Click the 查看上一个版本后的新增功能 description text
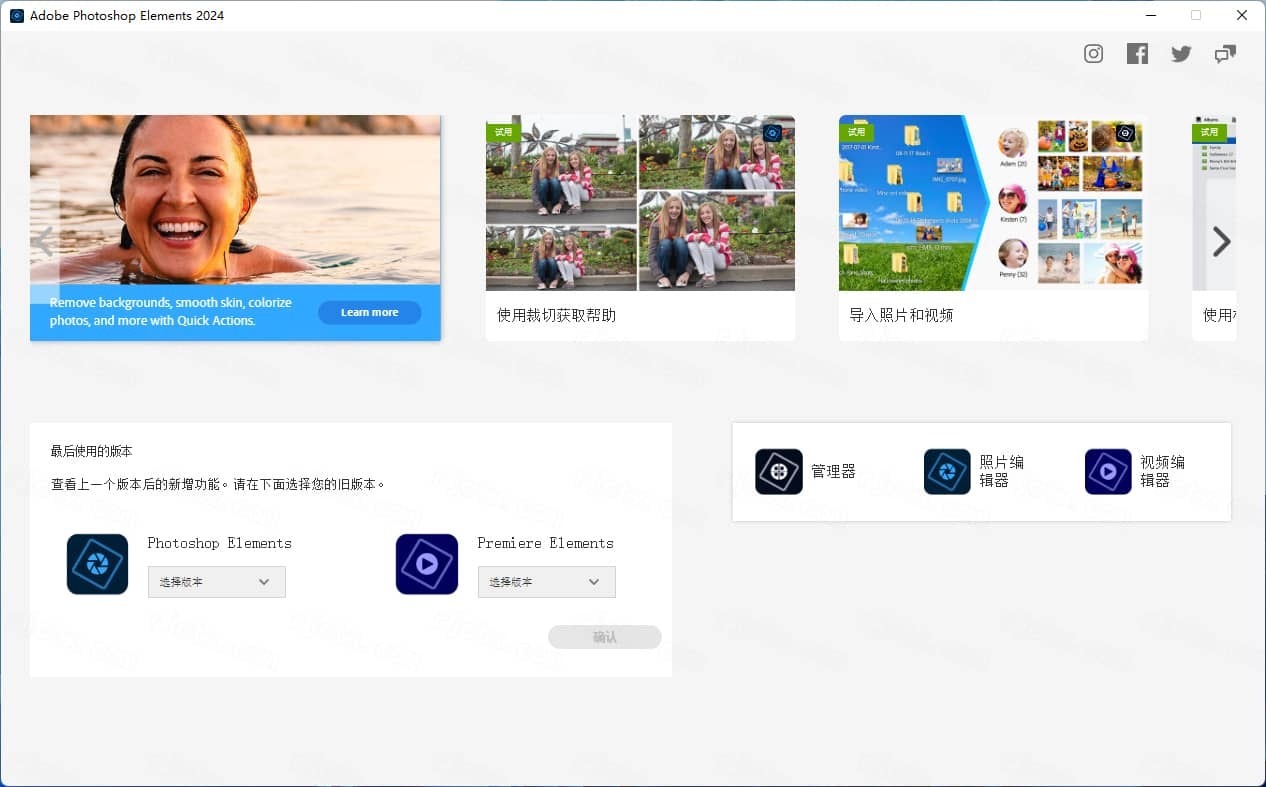The height and width of the screenshot is (787, 1266). [x=218, y=484]
